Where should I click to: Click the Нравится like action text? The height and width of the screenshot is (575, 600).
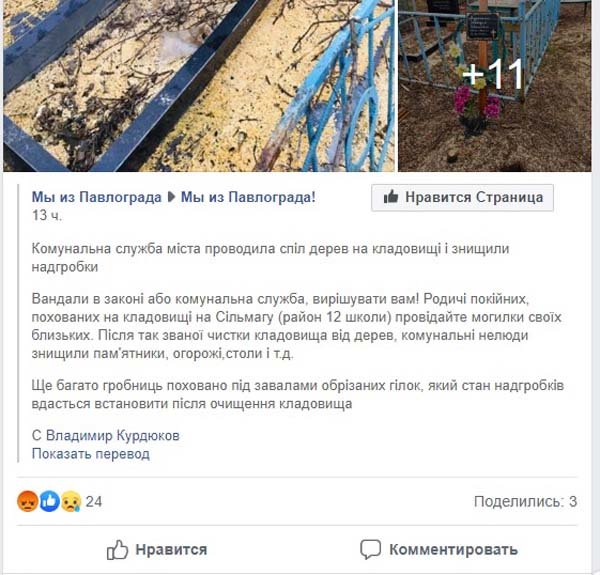[x=171, y=550]
